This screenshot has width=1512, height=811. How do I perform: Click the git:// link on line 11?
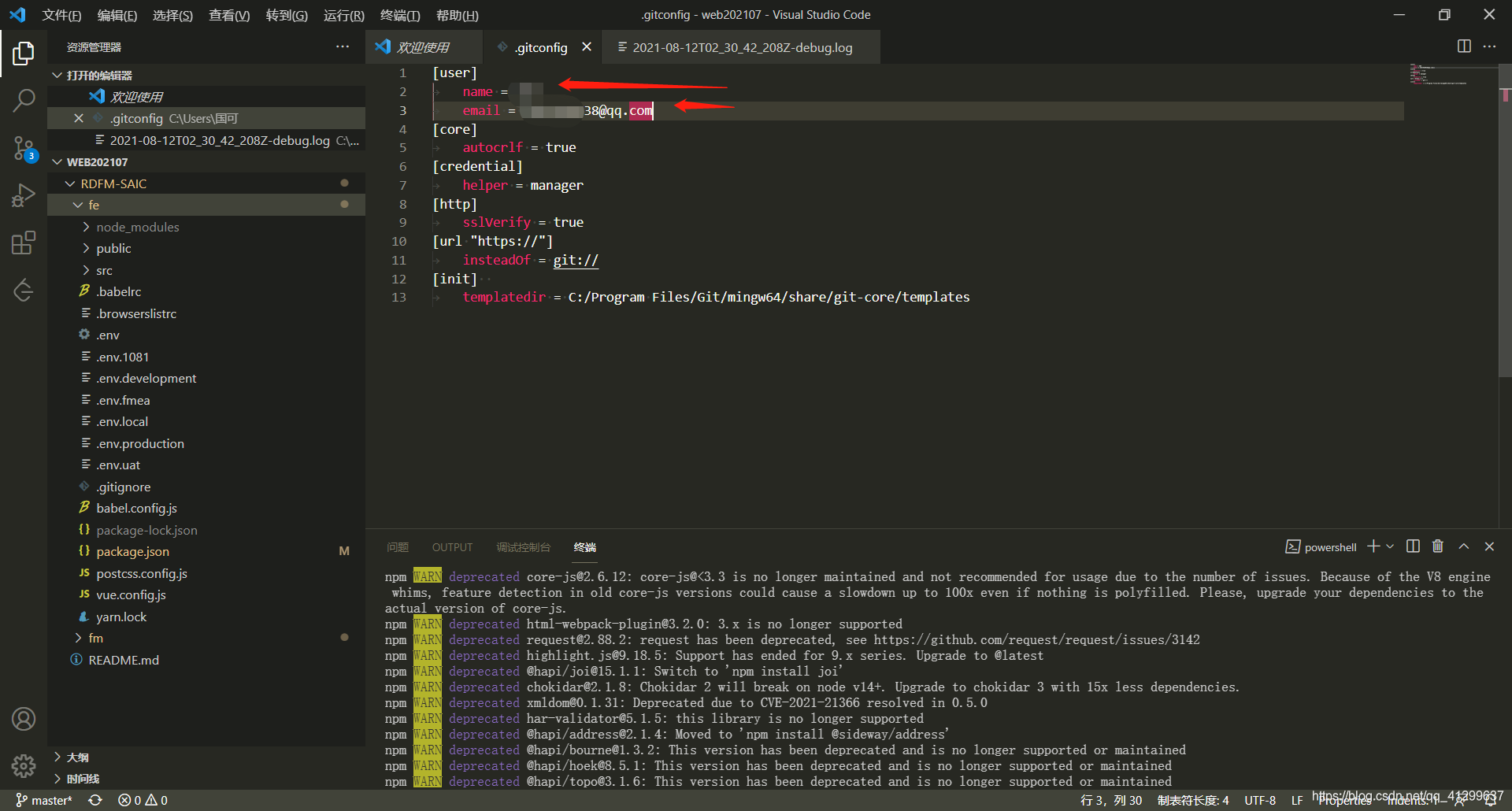point(576,260)
